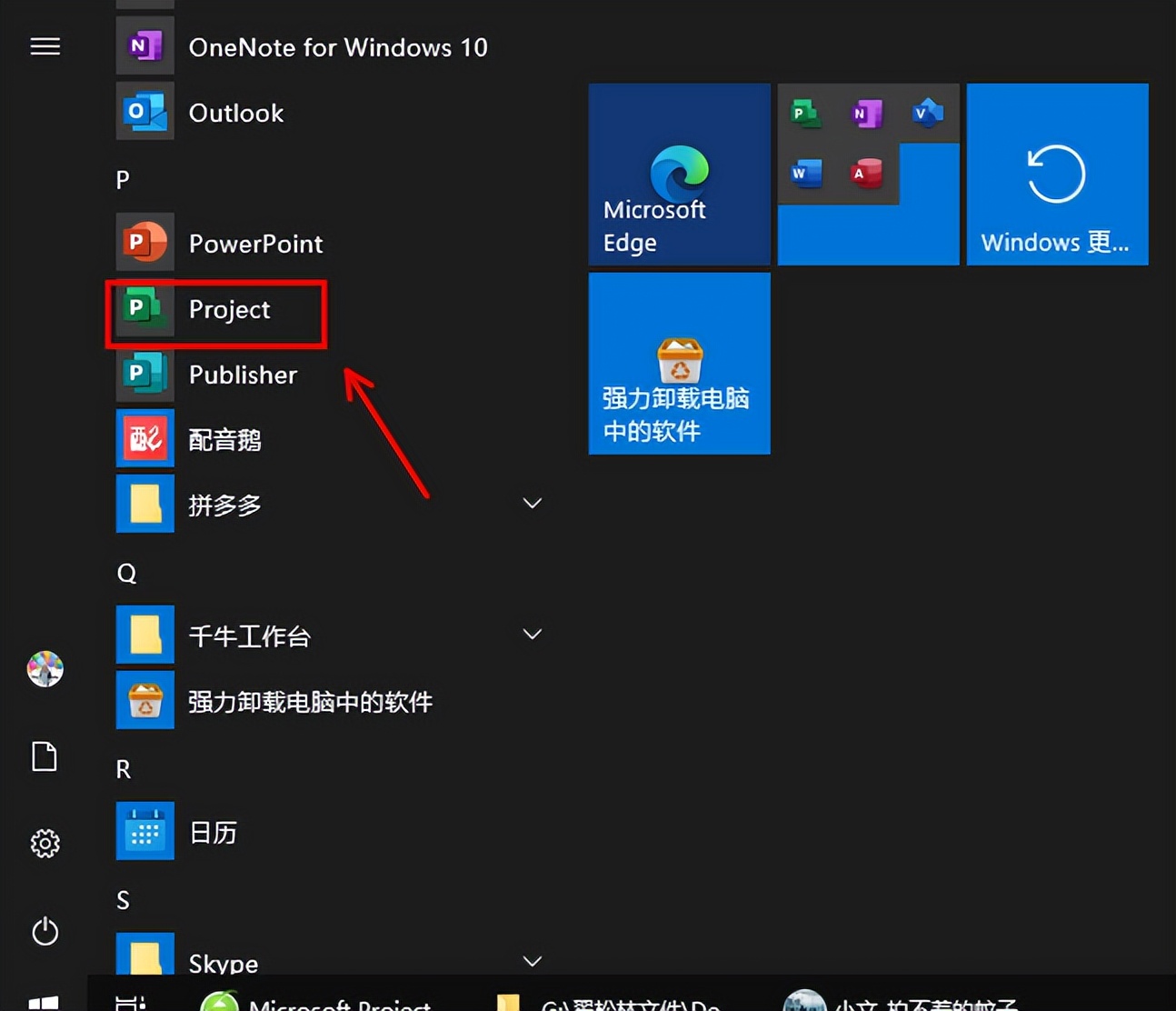This screenshot has height=1011, width=1176.
Task: Launch OneNote for Windows 10
Action: coord(337,47)
